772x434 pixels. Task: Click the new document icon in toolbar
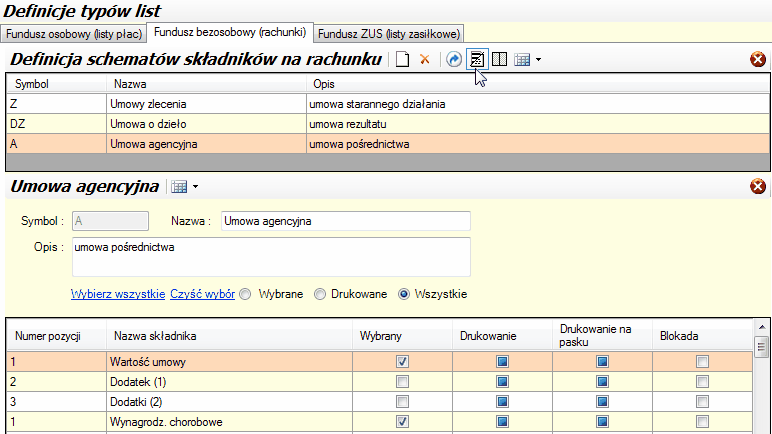402,60
